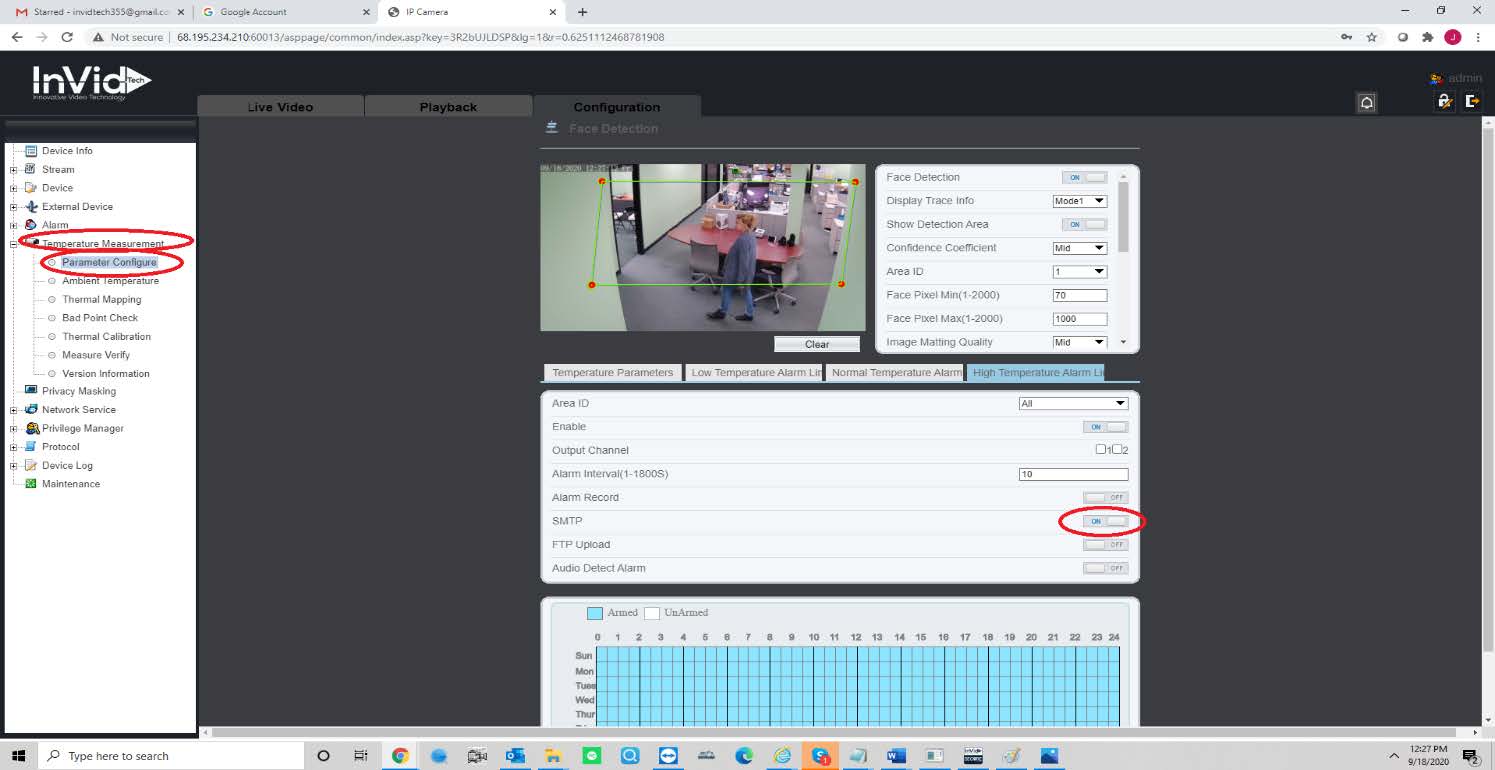Turn off the SMTP toggle
Viewport: 1495px width, 770px height.
tap(1105, 521)
